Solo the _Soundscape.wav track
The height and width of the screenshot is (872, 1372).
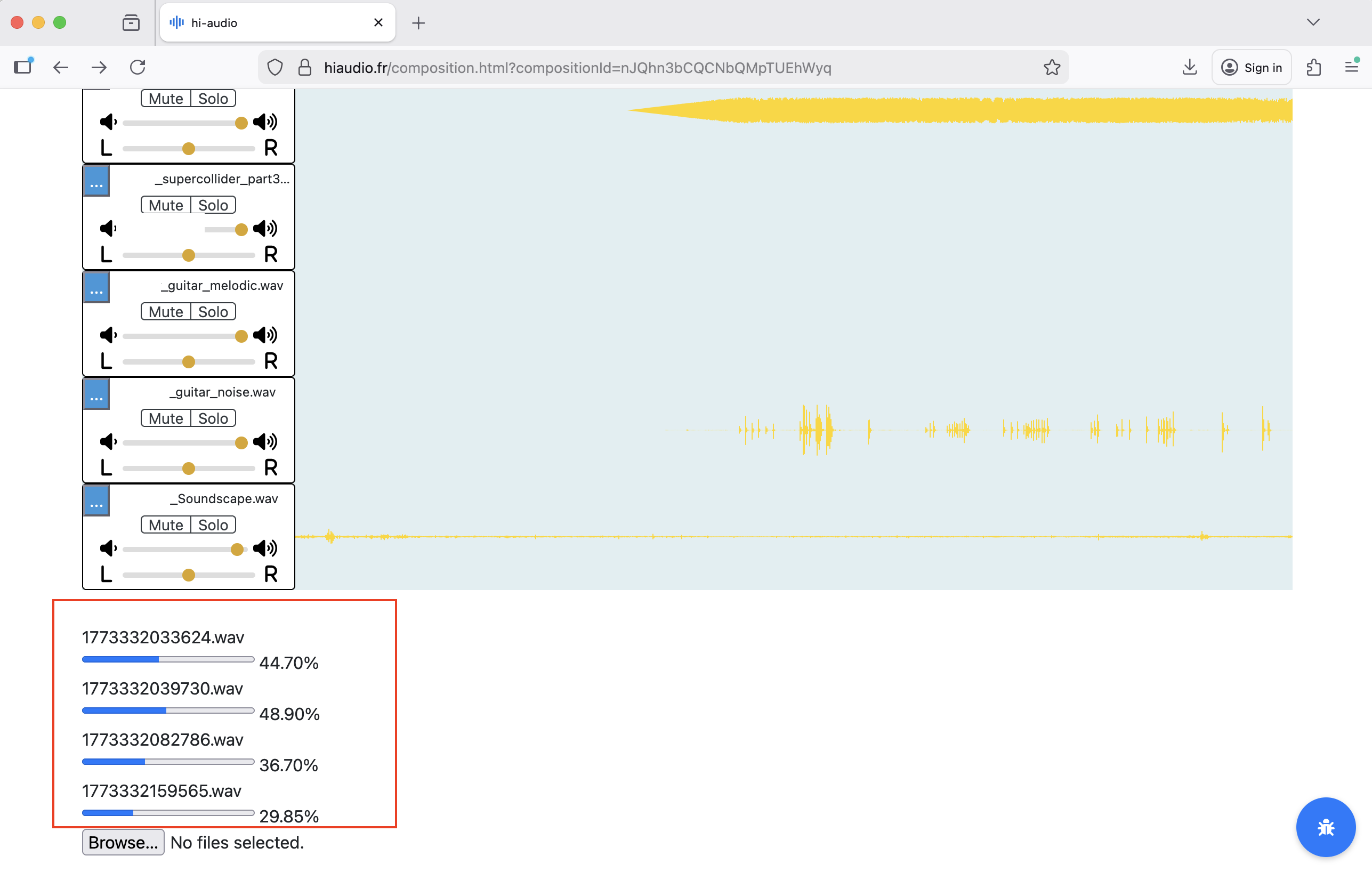(x=213, y=524)
